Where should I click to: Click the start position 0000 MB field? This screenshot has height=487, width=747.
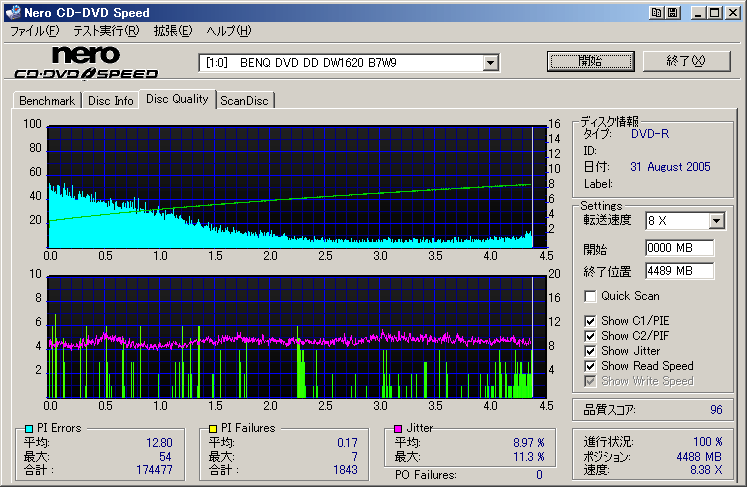[680, 248]
